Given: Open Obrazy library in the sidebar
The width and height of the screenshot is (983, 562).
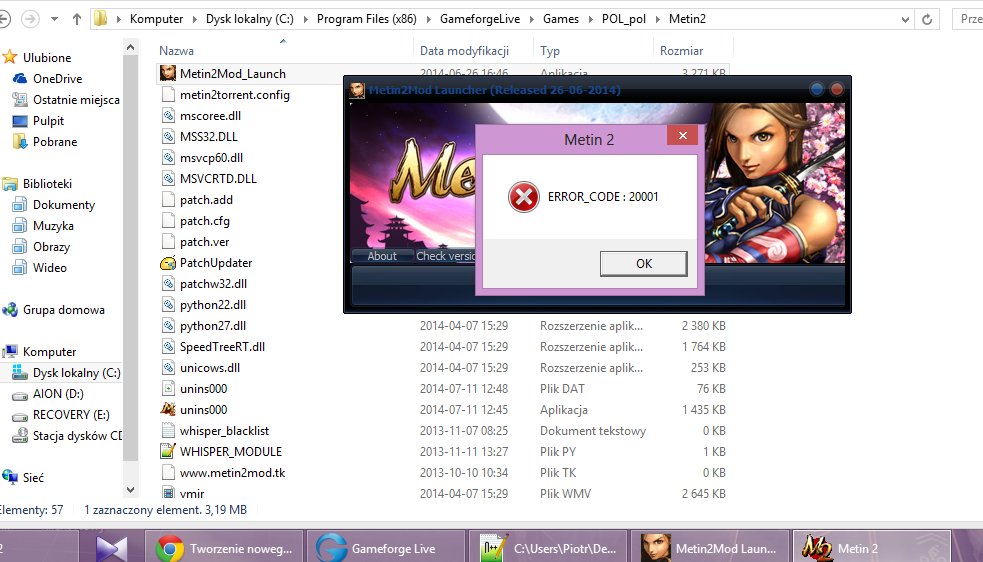Looking at the screenshot, I should tap(51, 247).
